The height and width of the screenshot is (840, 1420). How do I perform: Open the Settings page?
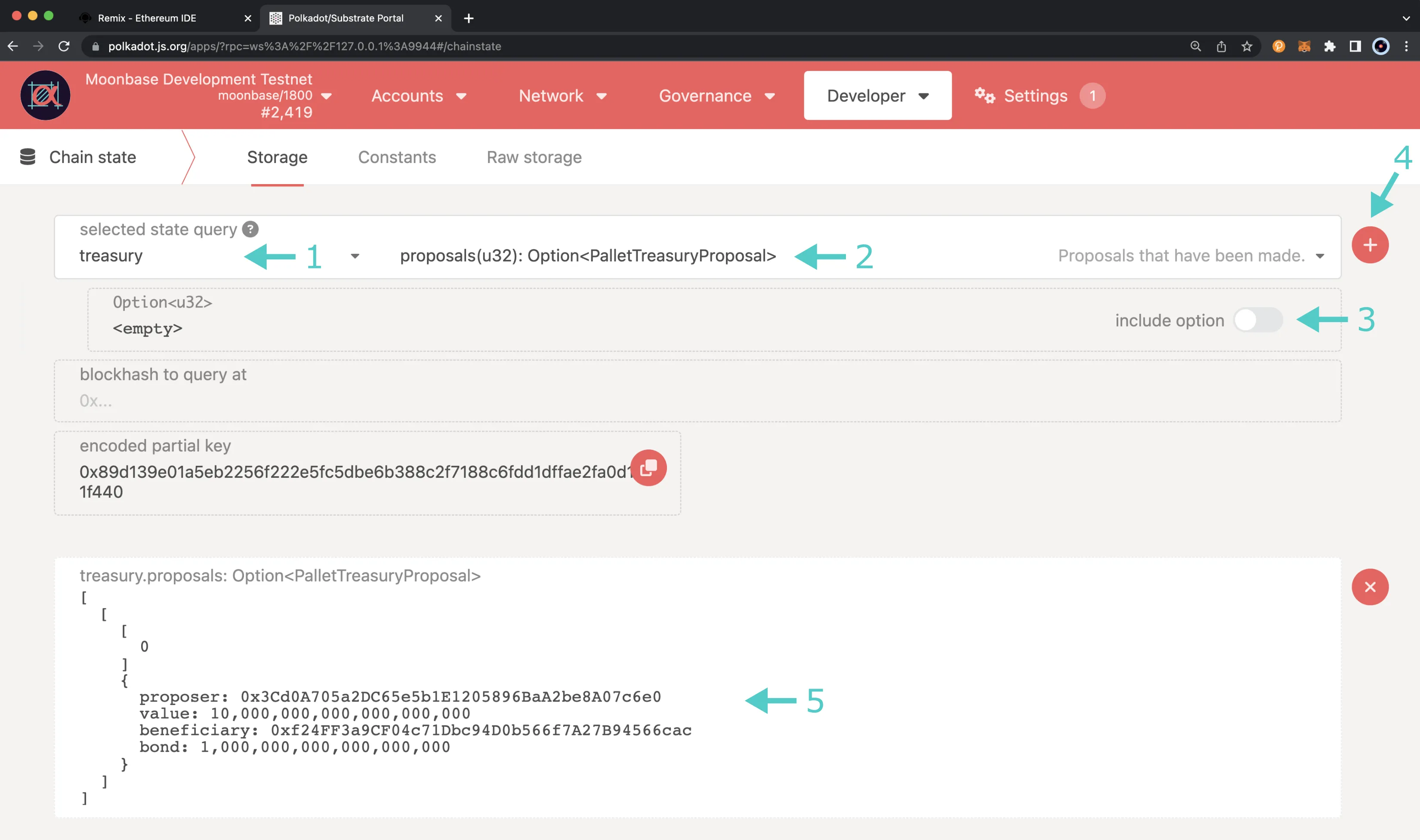click(1036, 95)
